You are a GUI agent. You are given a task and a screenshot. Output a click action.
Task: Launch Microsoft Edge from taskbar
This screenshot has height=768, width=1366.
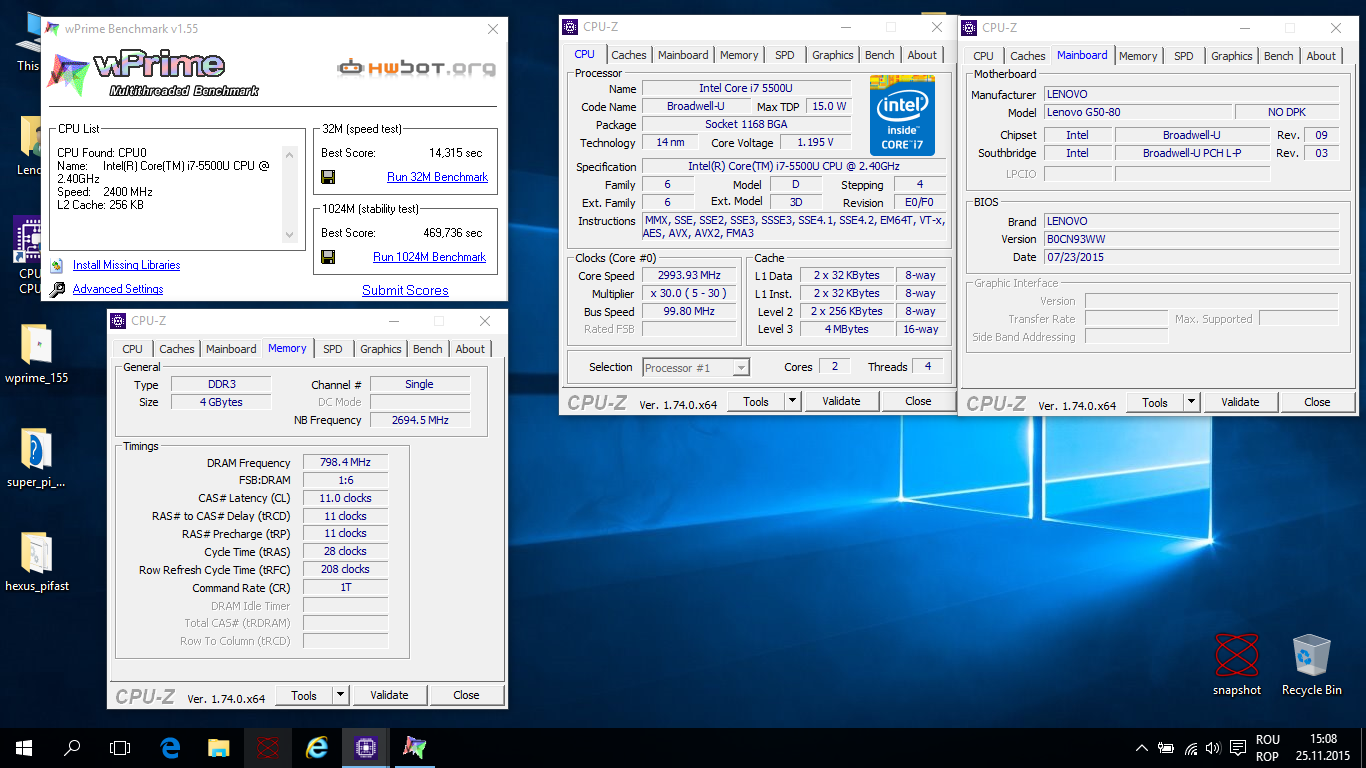coord(170,748)
